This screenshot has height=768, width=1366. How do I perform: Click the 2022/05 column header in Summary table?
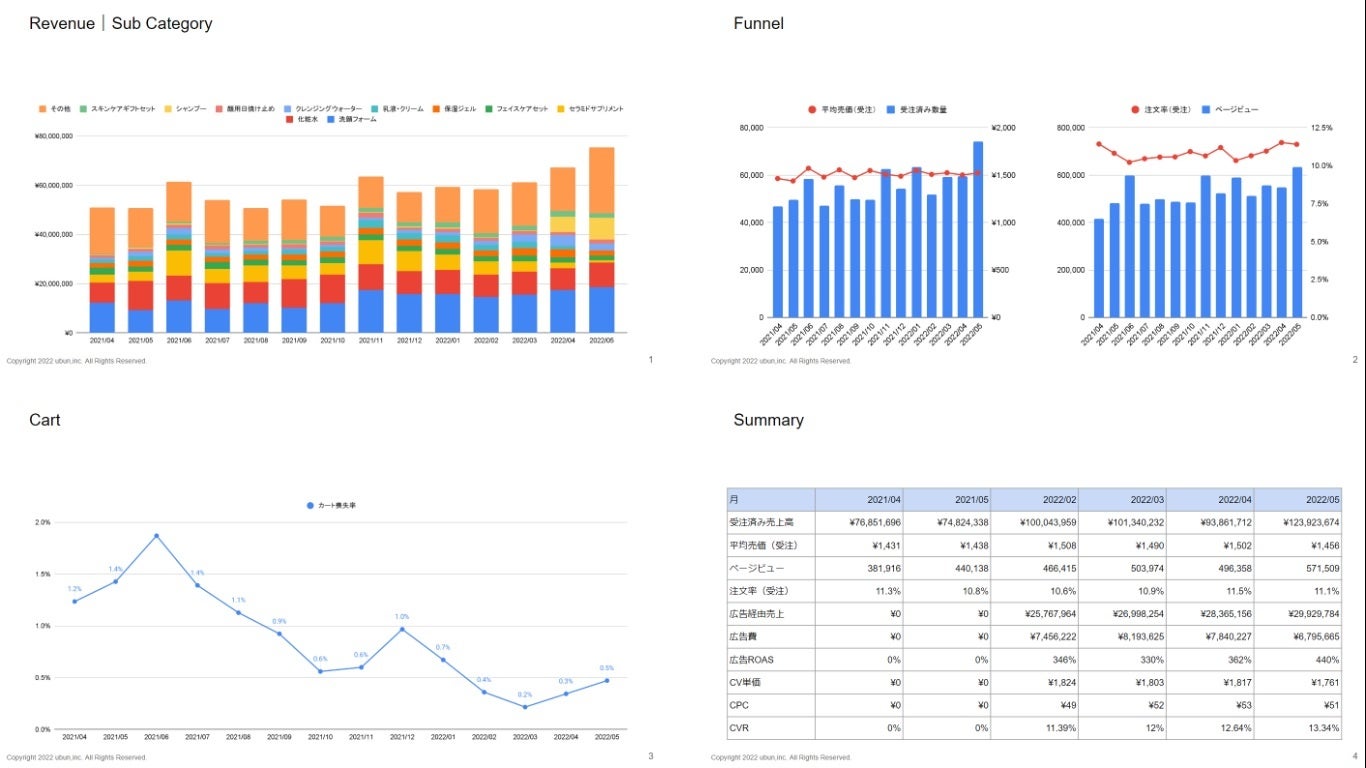pos(1298,499)
